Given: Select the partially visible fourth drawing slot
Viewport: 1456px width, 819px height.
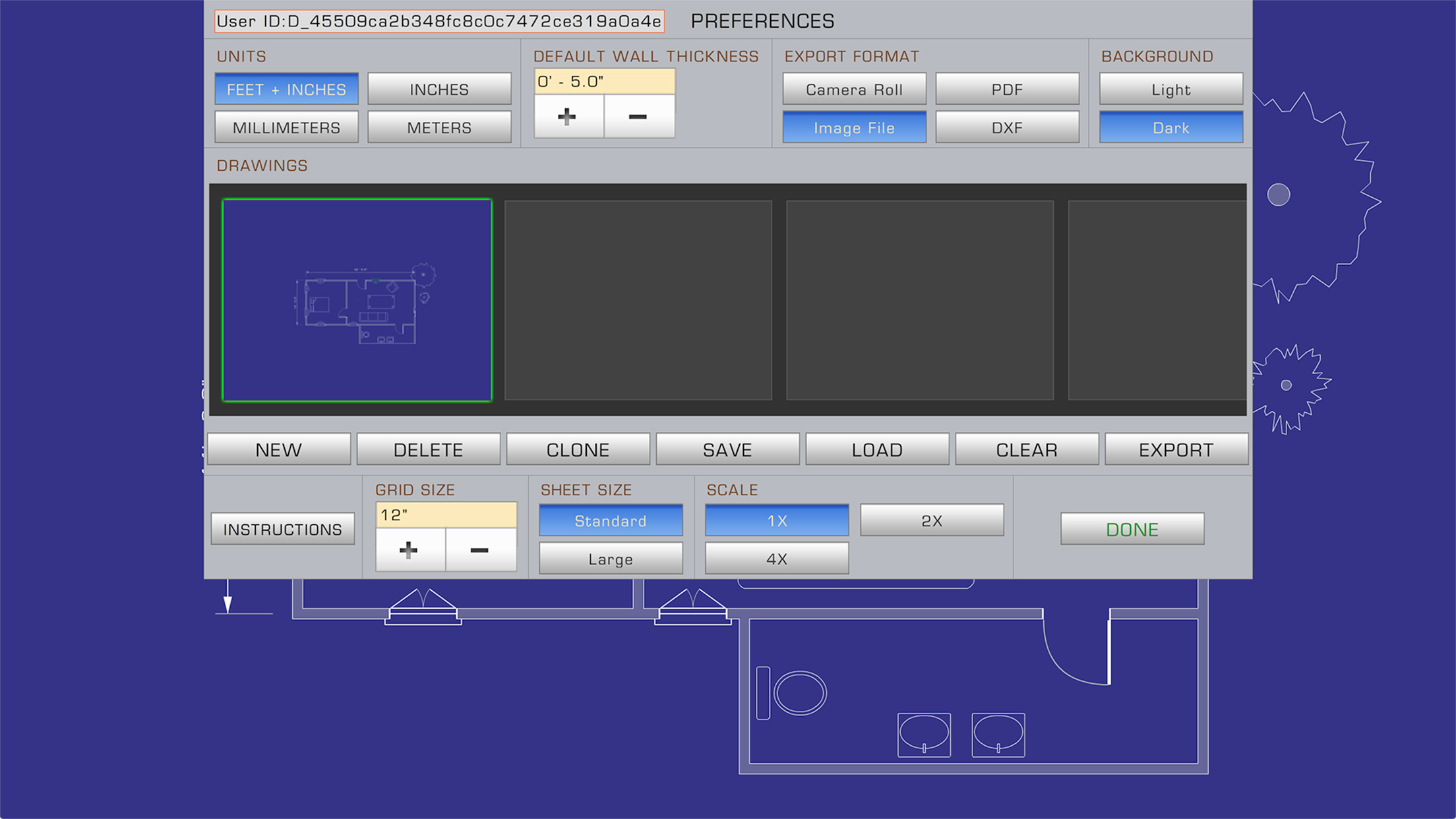Looking at the screenshot, I should (1157, 300).
